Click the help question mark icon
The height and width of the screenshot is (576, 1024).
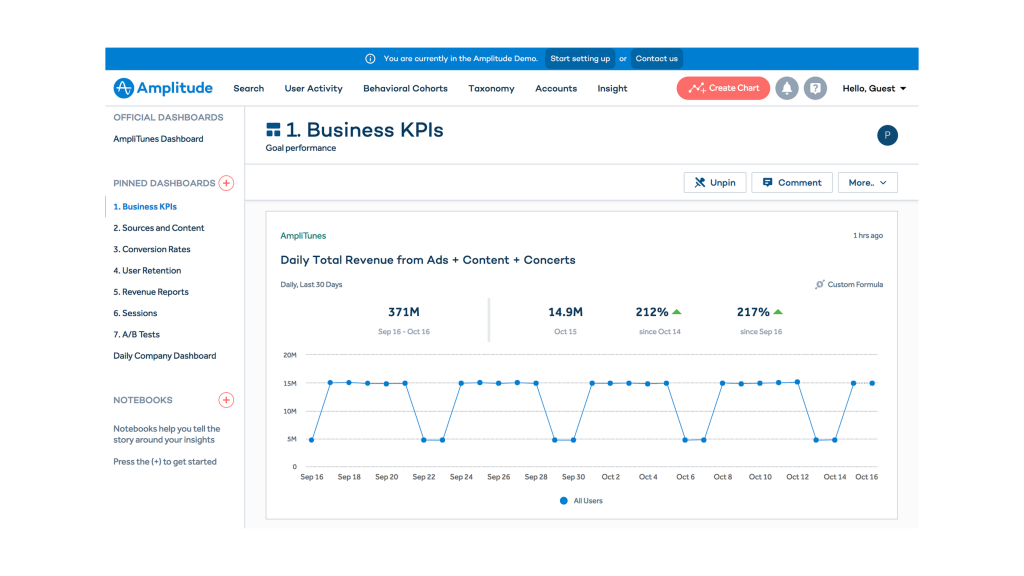coord(815,88)
